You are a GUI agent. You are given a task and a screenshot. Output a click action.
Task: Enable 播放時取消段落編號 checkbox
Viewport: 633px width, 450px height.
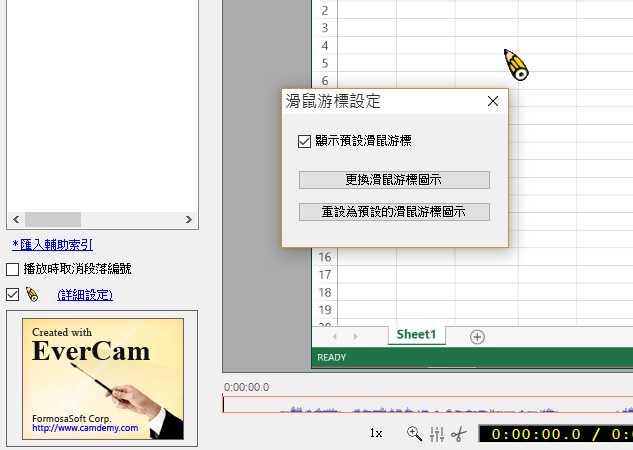(12, 269)
